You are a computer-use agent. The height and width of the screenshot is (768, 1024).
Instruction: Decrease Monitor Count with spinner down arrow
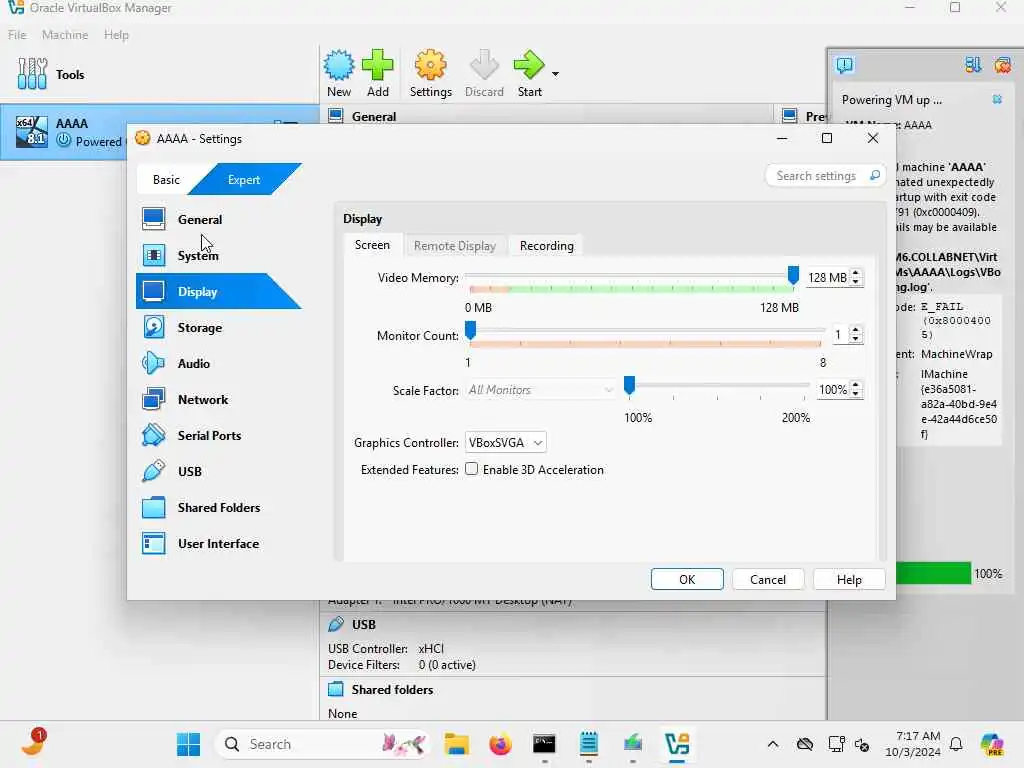click(856, 340)
